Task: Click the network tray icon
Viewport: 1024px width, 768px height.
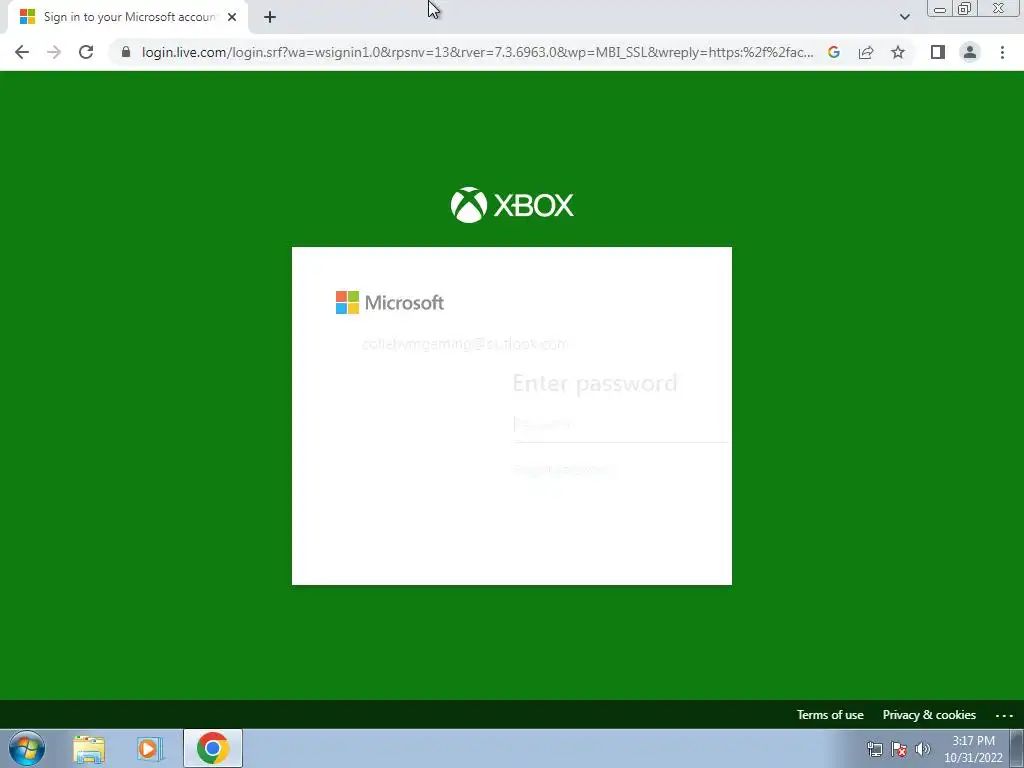Action: pyautogui.click(x=874, y=749)
